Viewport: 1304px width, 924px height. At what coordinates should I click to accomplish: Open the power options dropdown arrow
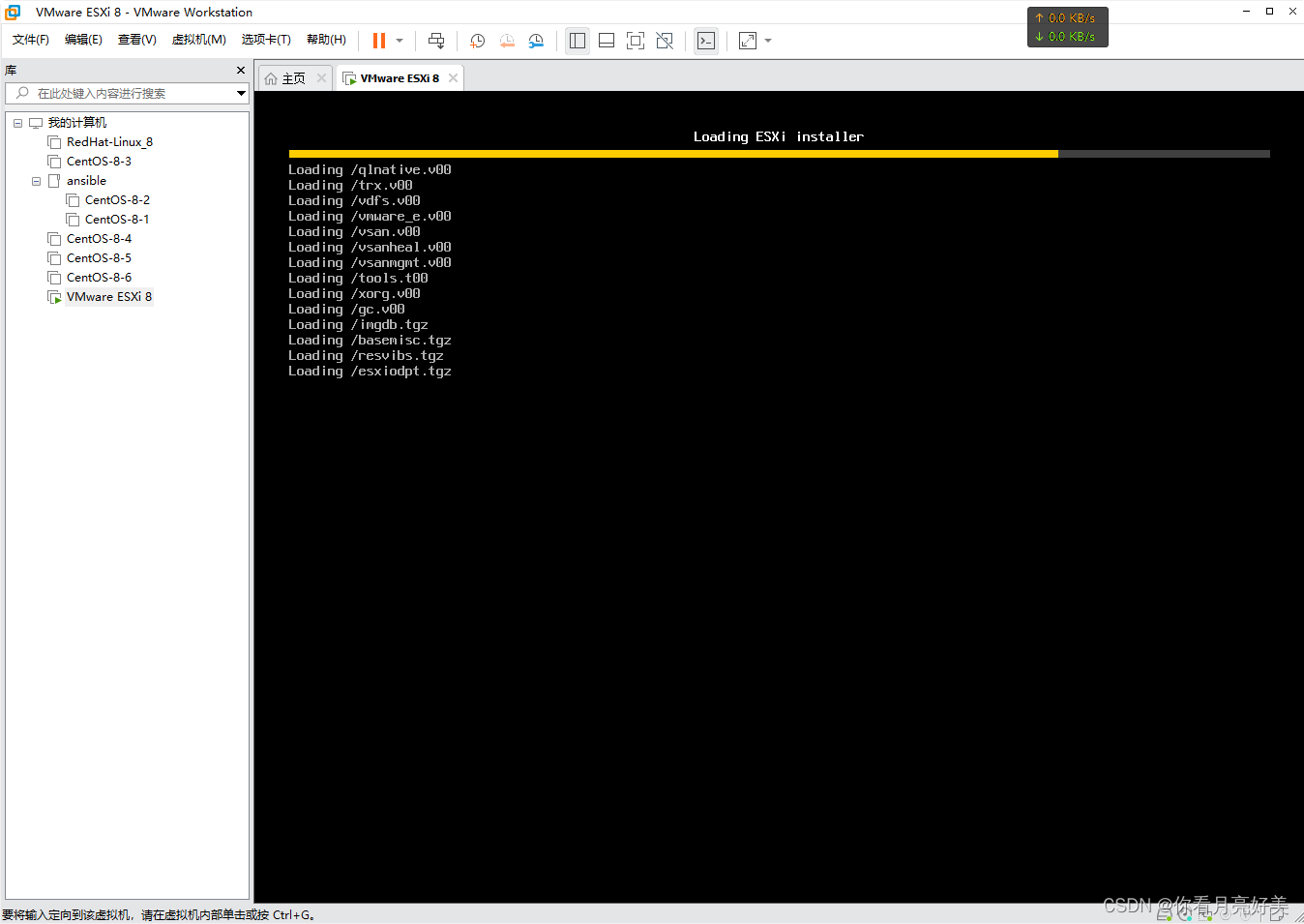click(x=400, y=41)
